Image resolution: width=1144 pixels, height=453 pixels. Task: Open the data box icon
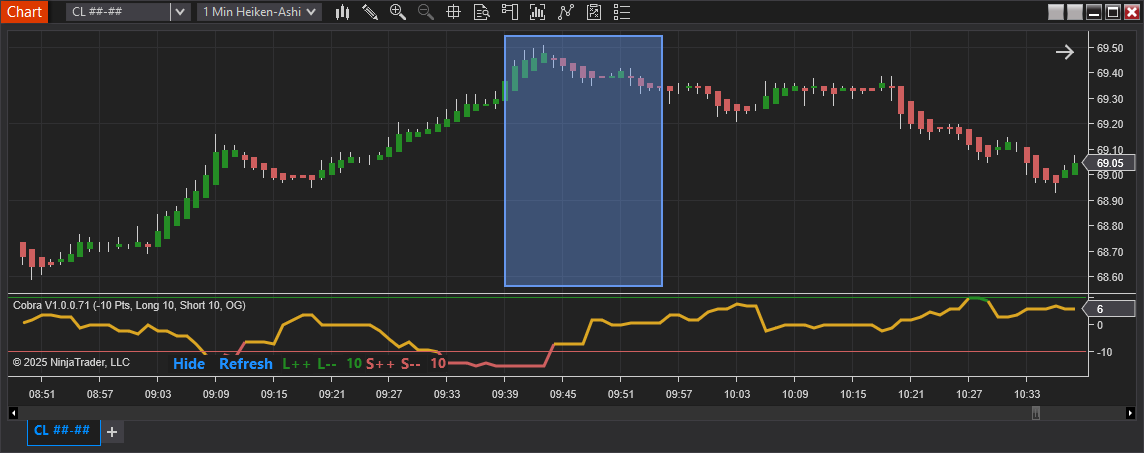[x=482, y=12]
